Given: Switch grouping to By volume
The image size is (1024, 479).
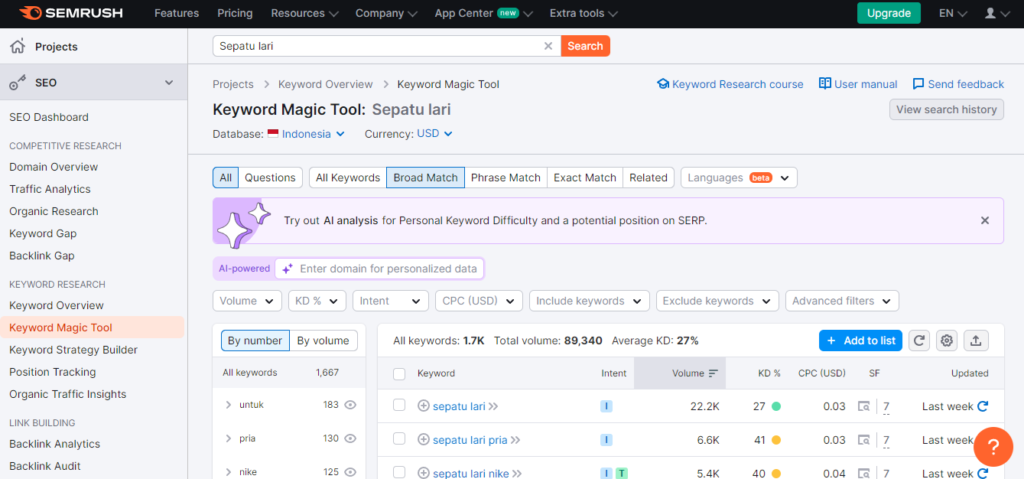Looking at the screenshot, I should (323, 340).
